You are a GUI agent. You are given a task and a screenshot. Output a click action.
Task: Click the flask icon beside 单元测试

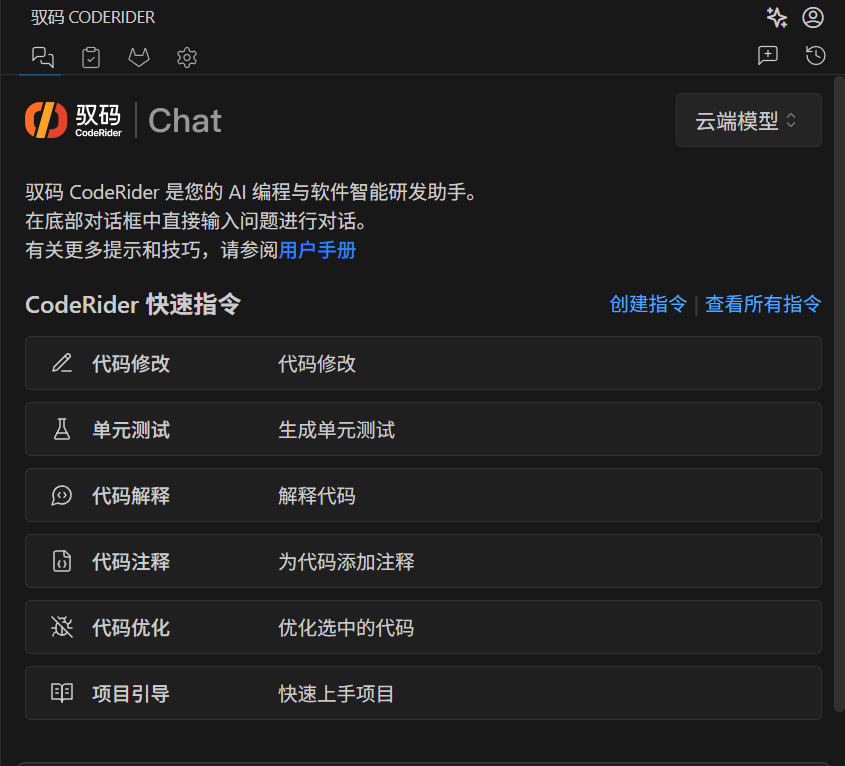pyautogui.click(x=62, y=429)
